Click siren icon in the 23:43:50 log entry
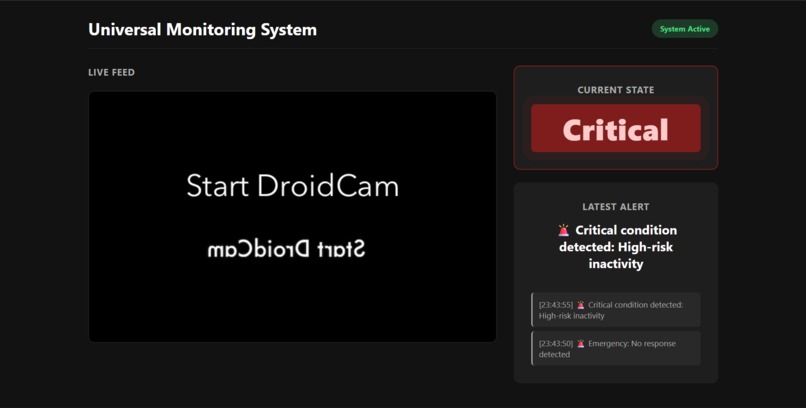The height and width of the screenshot is (408, 806). pyautogui.click(x=581, y=344)
